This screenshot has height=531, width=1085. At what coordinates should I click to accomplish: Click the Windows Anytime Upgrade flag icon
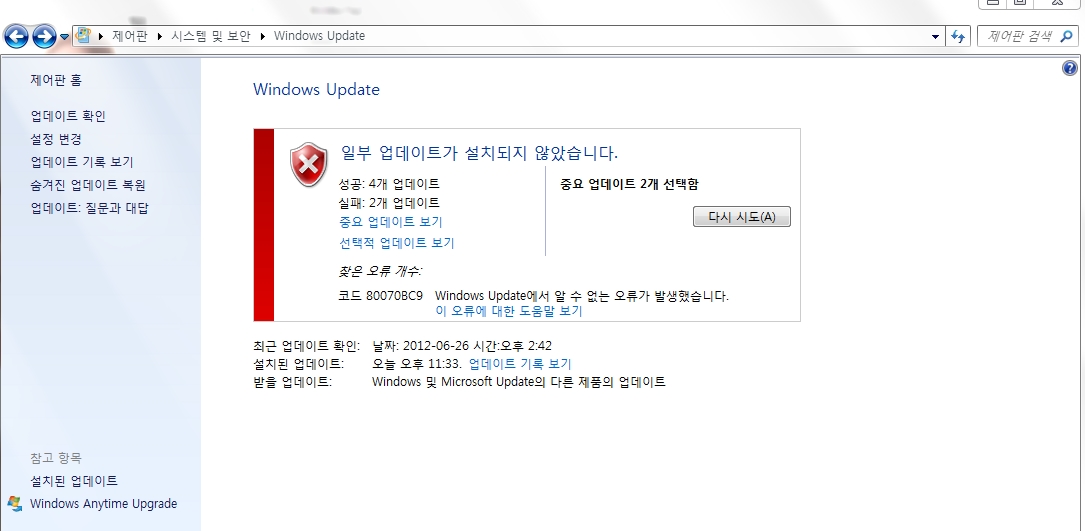(x=15, y=503)
